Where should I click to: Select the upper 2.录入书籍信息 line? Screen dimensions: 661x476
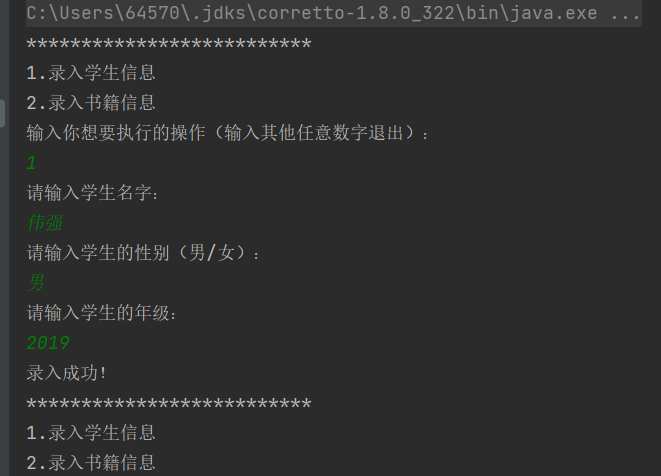91,103
